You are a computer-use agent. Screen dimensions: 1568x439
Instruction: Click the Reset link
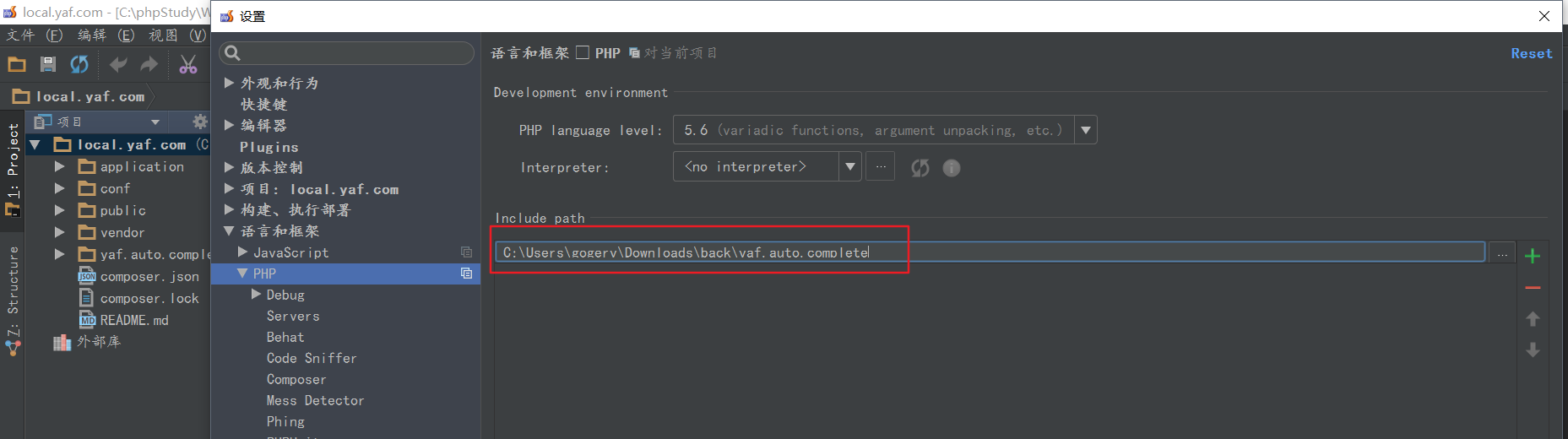tap(1531, 53)
